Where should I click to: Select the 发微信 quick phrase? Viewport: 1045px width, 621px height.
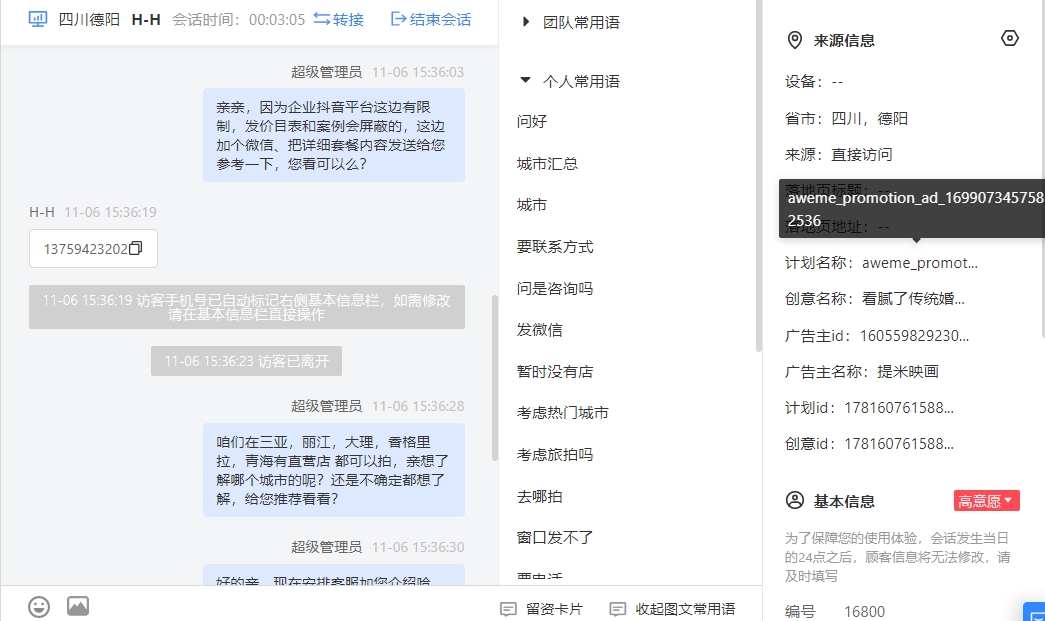pos(539,329)
